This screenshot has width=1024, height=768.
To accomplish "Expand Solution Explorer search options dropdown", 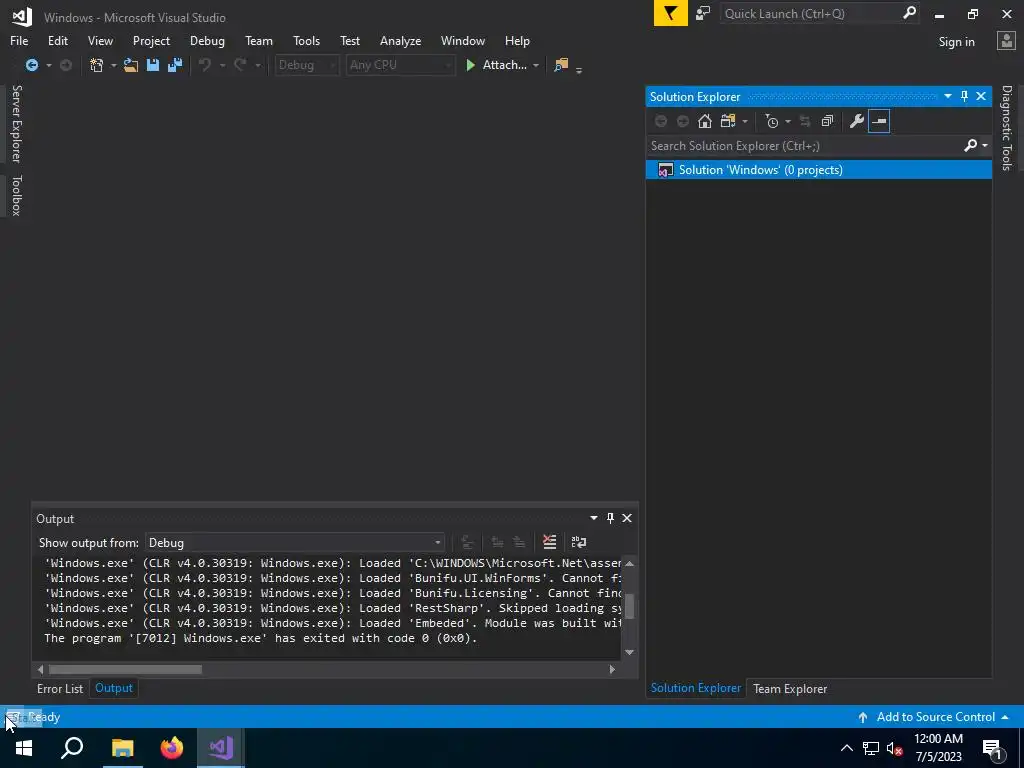I will (985, 146).
